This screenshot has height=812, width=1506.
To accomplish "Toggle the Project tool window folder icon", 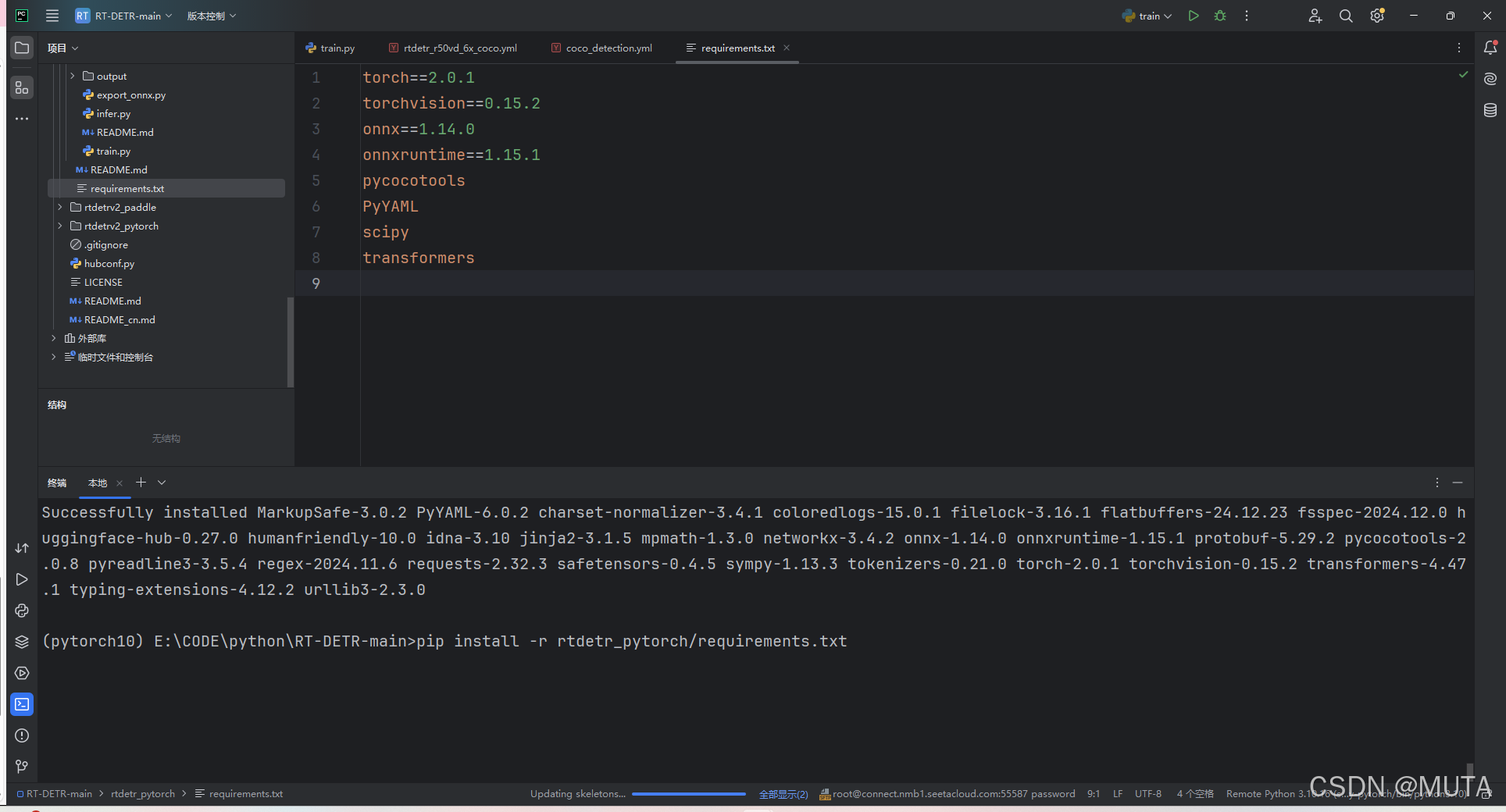I will [22, 48].
